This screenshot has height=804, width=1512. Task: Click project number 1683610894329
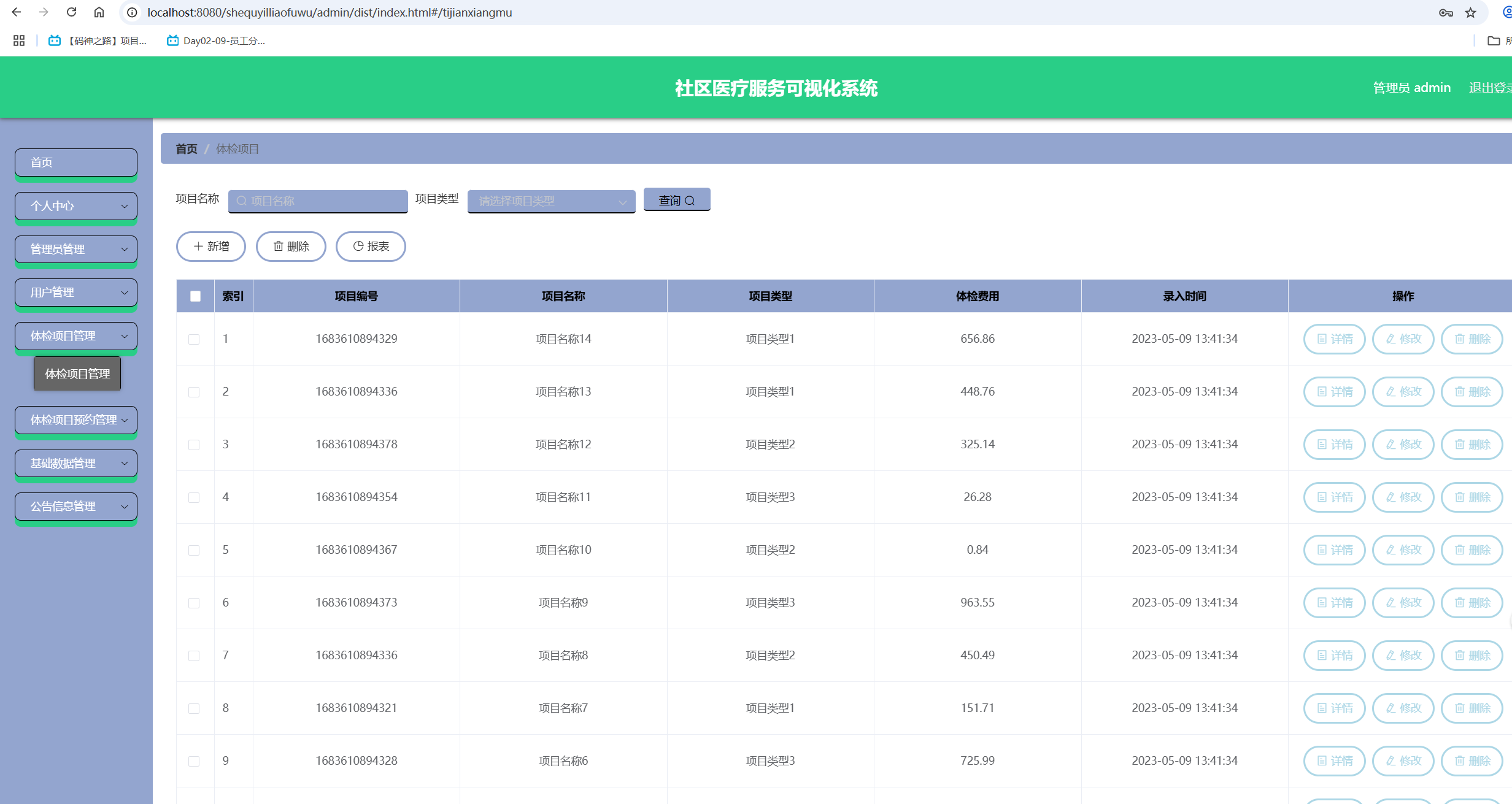click(357, 339)
